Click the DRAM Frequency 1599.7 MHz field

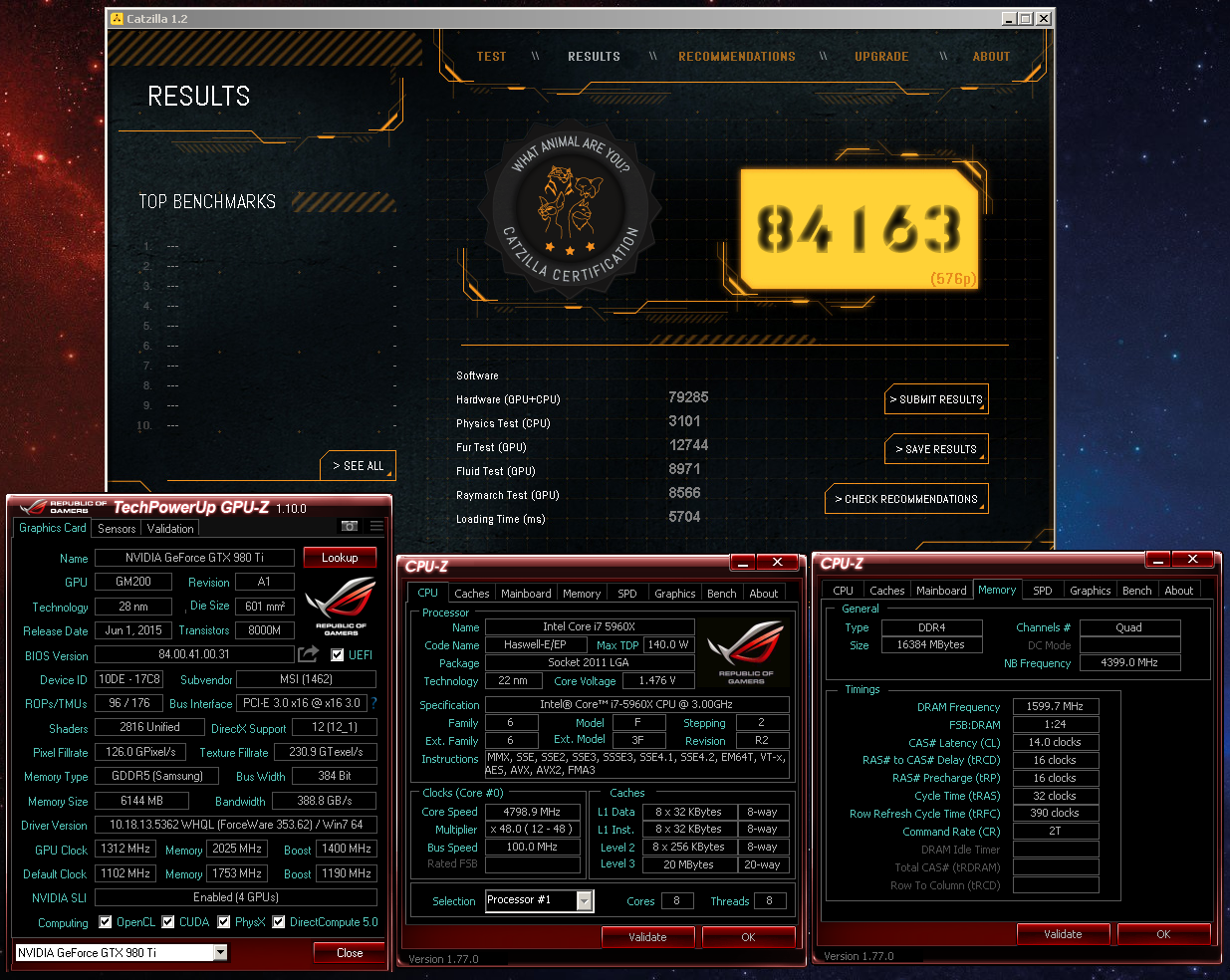1056,706
